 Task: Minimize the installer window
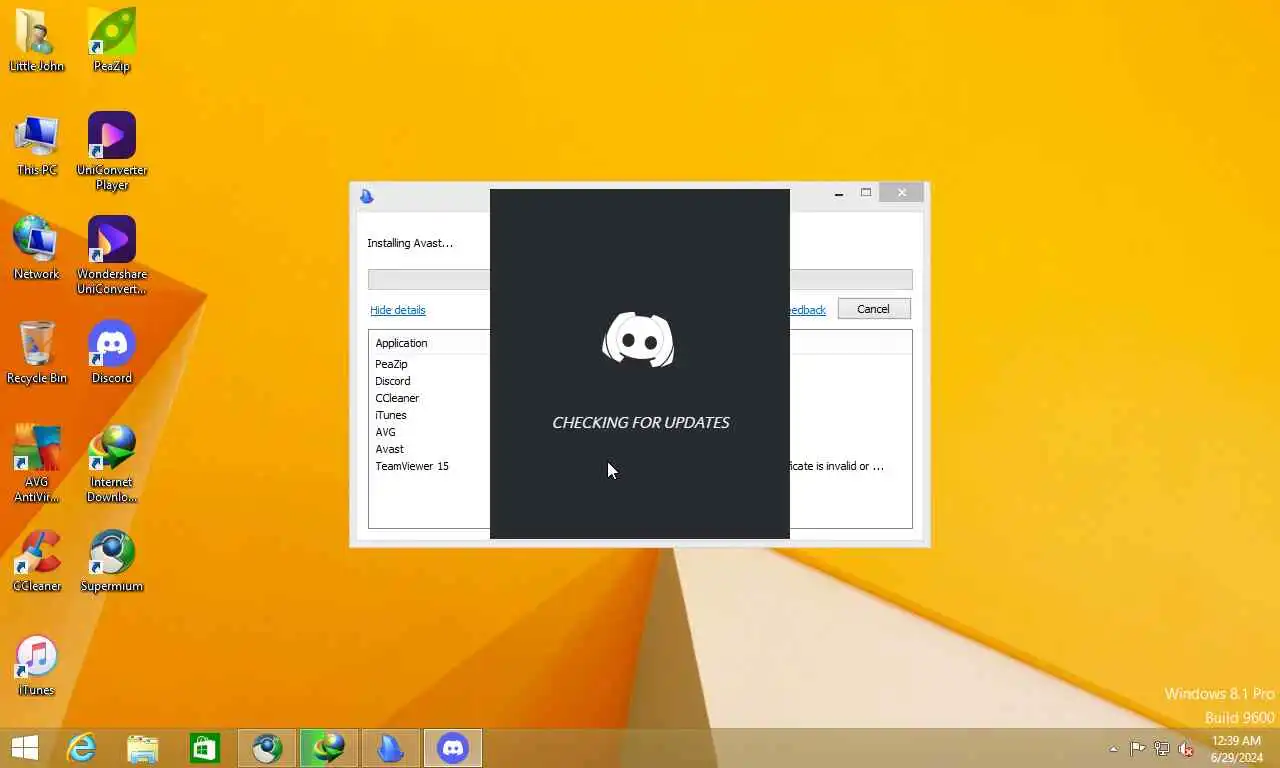[839, 194]
